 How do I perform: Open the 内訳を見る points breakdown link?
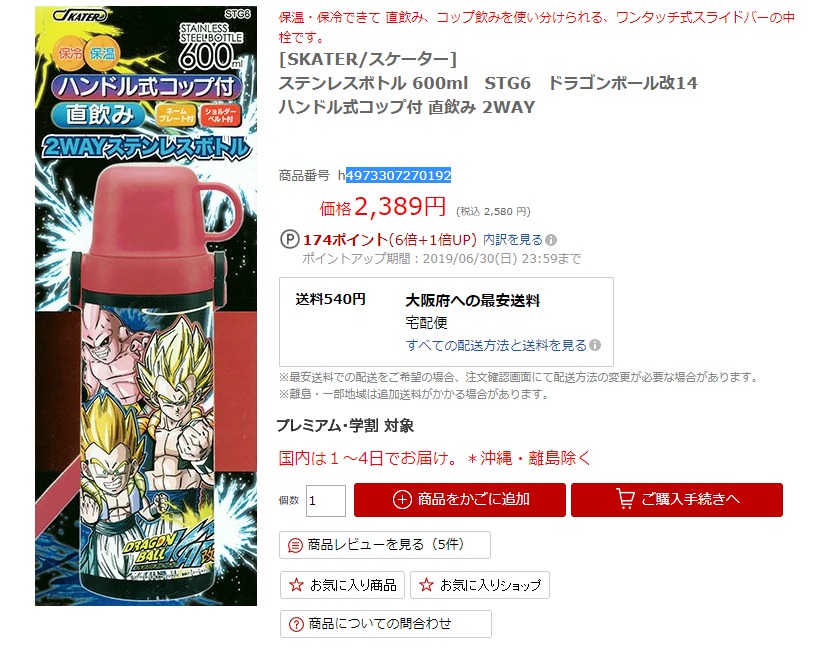513,240
